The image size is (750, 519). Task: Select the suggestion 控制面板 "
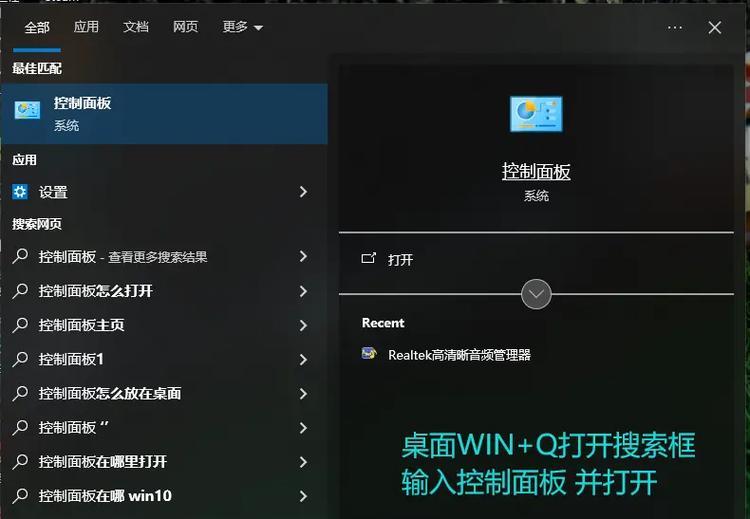(164, 428)
